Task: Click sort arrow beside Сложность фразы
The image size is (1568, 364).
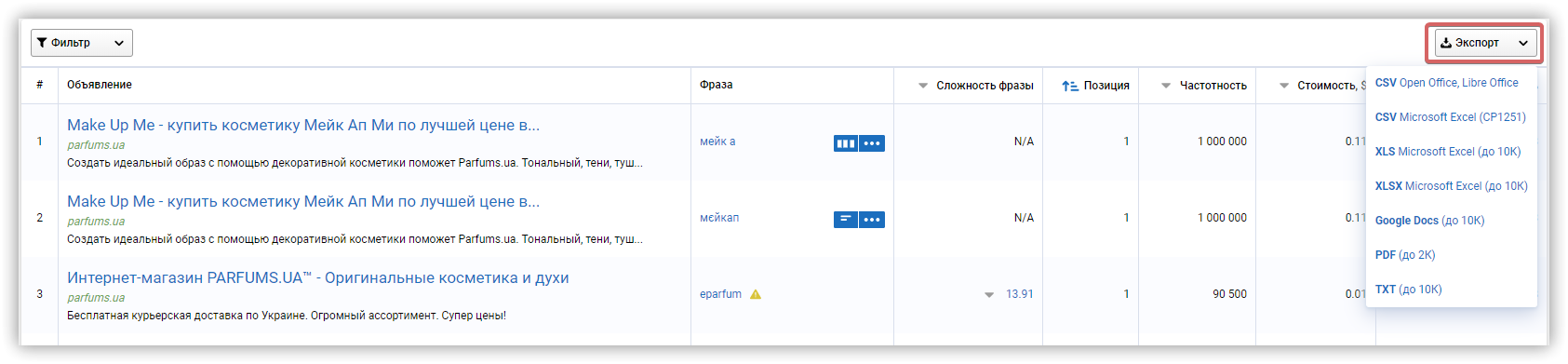Action: click(923, 86)
